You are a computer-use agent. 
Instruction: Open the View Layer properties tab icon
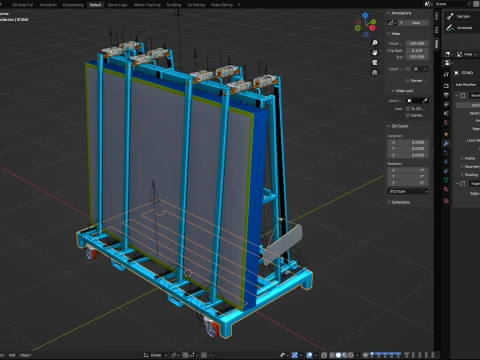[x=446, y=104]
